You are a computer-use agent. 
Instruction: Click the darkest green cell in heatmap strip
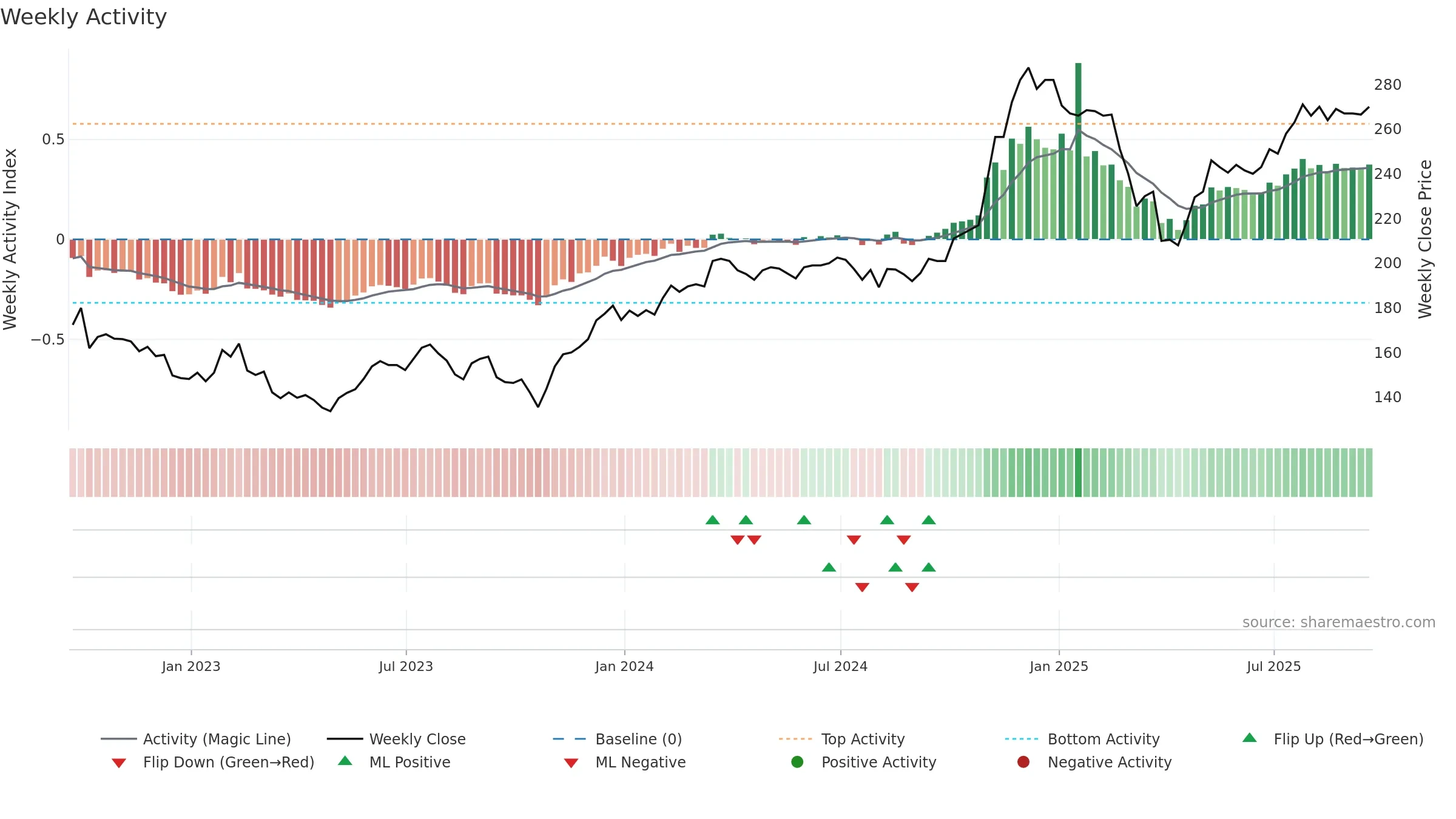pos(1078,473)
